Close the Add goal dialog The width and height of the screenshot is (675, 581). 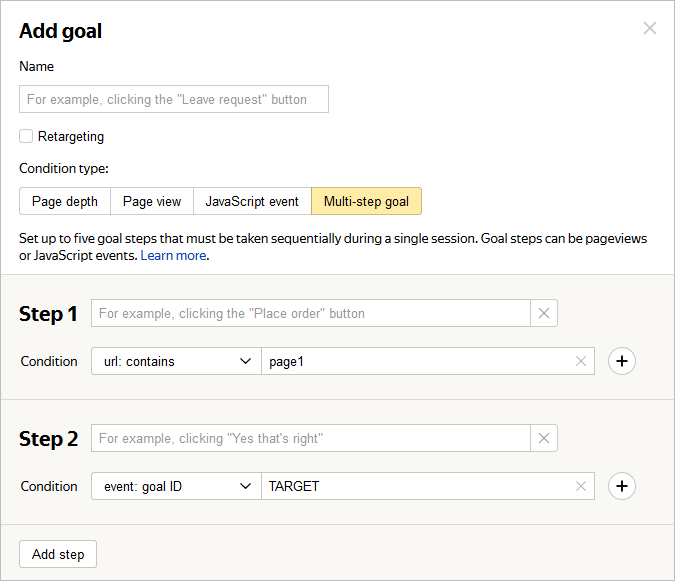[650, 28]
